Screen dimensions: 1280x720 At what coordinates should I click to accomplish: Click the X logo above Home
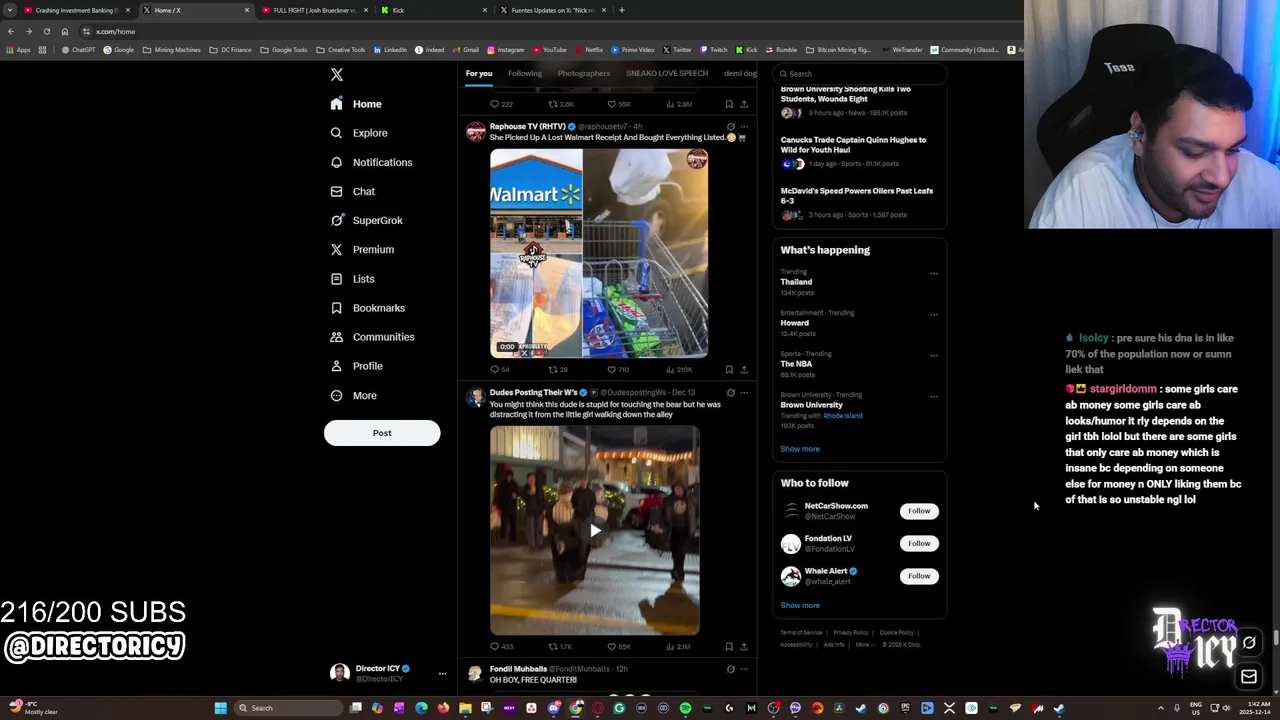click(x=337, y=75)
